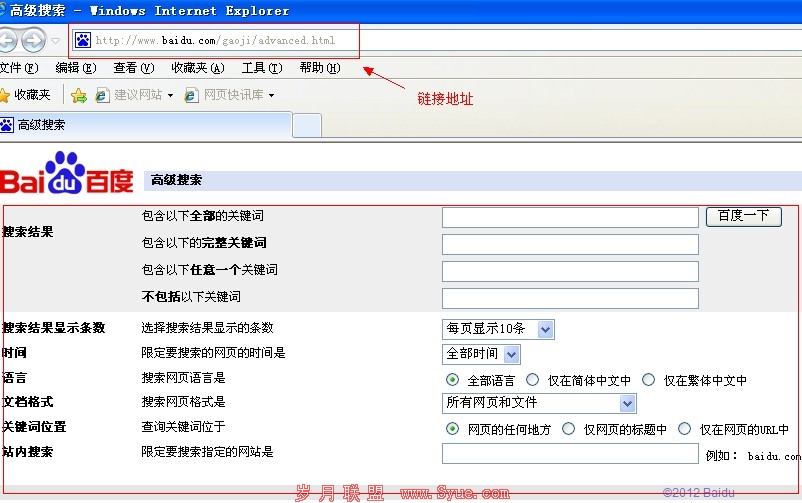Select the 仅网页的标题中 keyword position

click(569, 429)
